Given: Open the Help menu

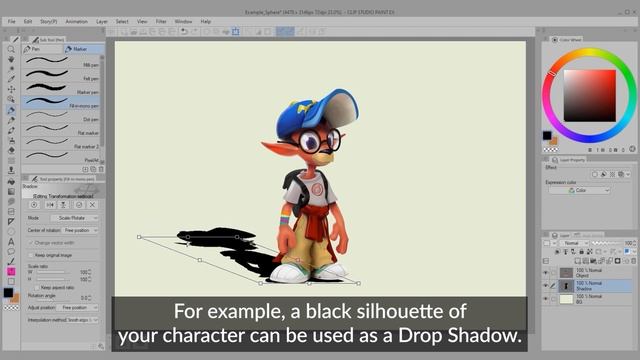Looking at the screenshot, I should 206,21.
